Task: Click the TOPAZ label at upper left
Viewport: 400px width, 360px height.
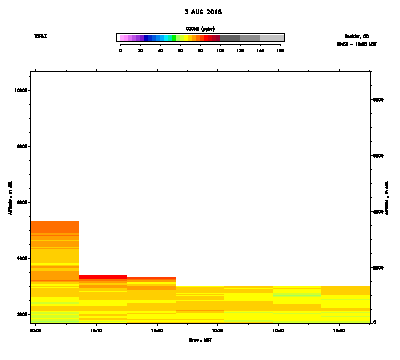Action: (x=40, y=36)
